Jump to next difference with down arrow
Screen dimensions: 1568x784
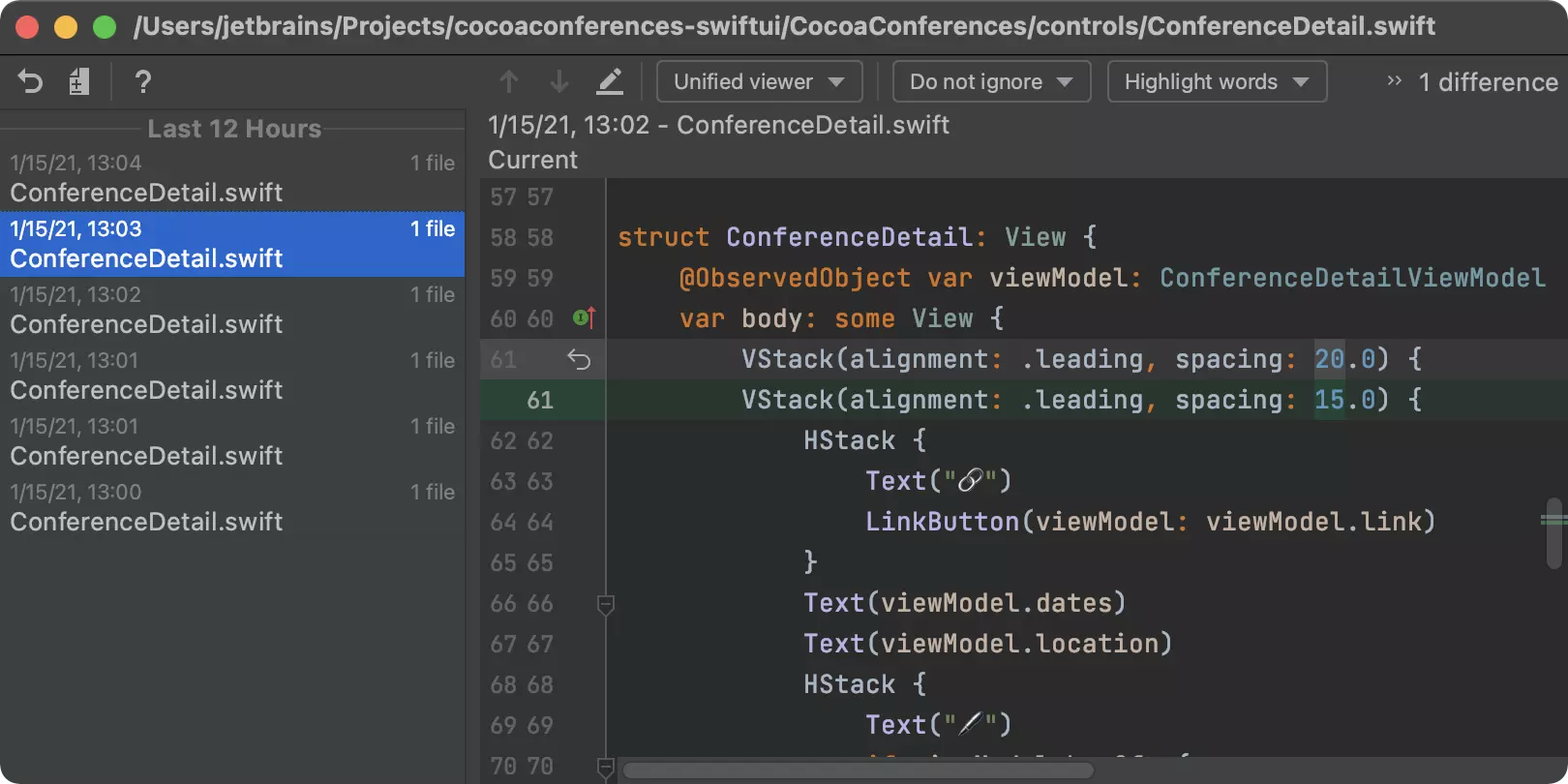tap(559, 82)
